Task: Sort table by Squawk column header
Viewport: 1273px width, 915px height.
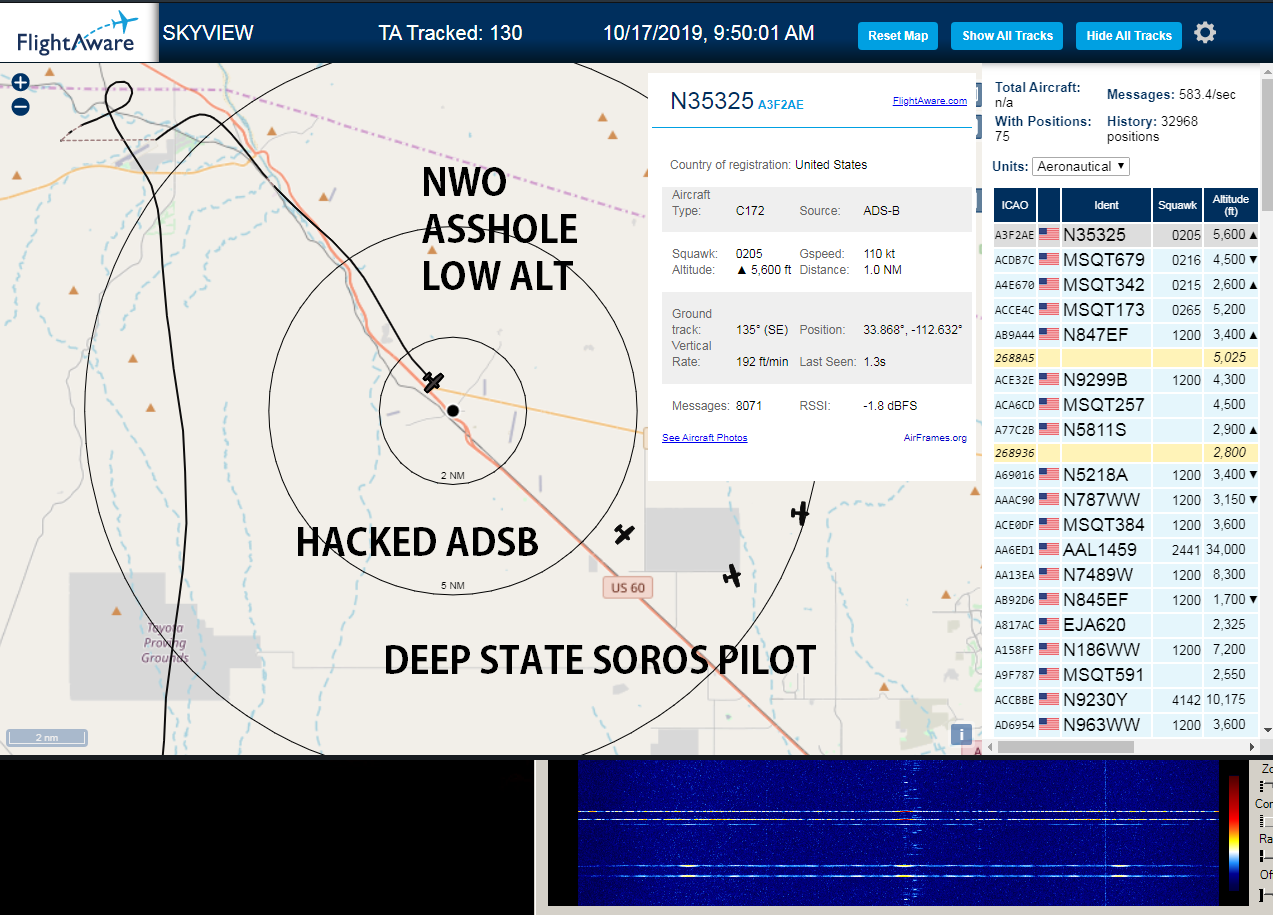Action: tap(1177, 205)
